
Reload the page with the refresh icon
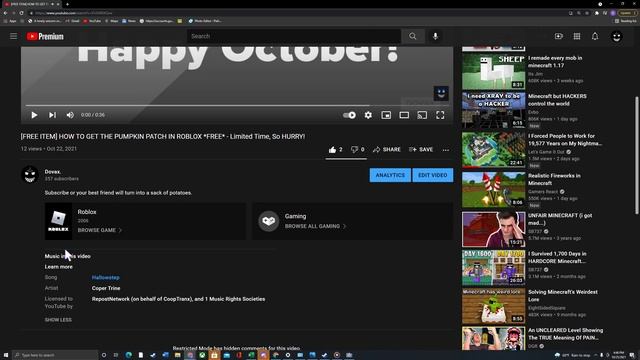tap(21, 13)
